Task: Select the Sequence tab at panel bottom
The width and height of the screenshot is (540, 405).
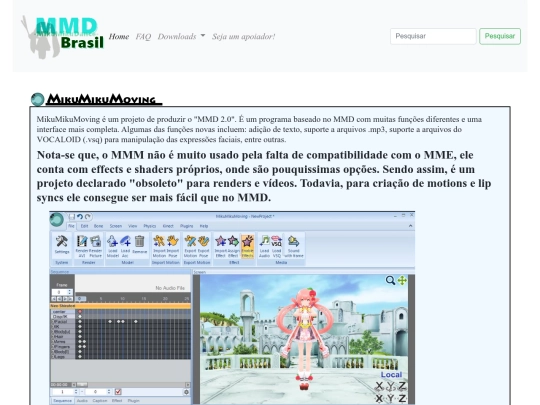Action: 62,401
